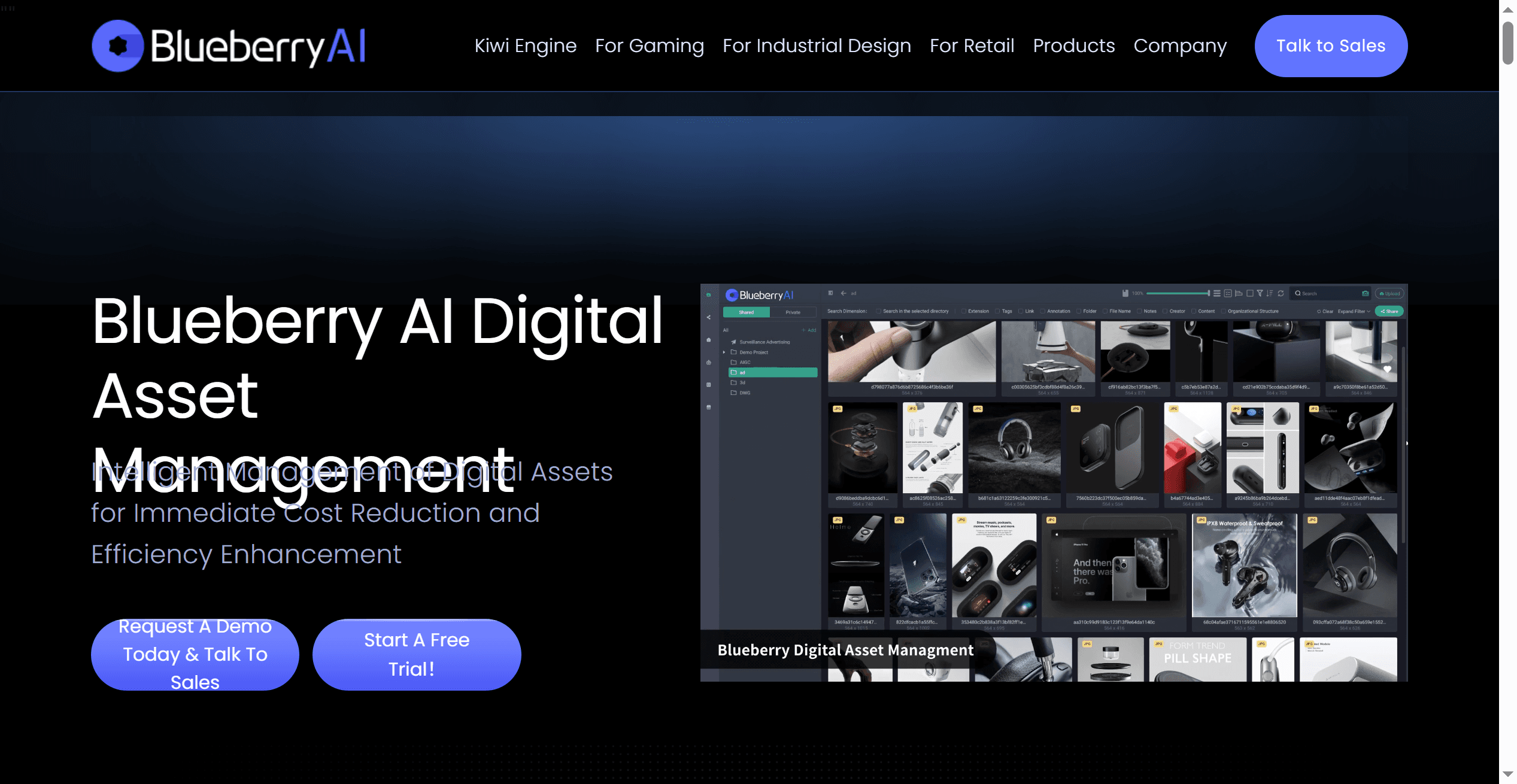Click the back arrow next to 'ad'
This screenshot has width=1517, height=784.
(x=844, y=293)
